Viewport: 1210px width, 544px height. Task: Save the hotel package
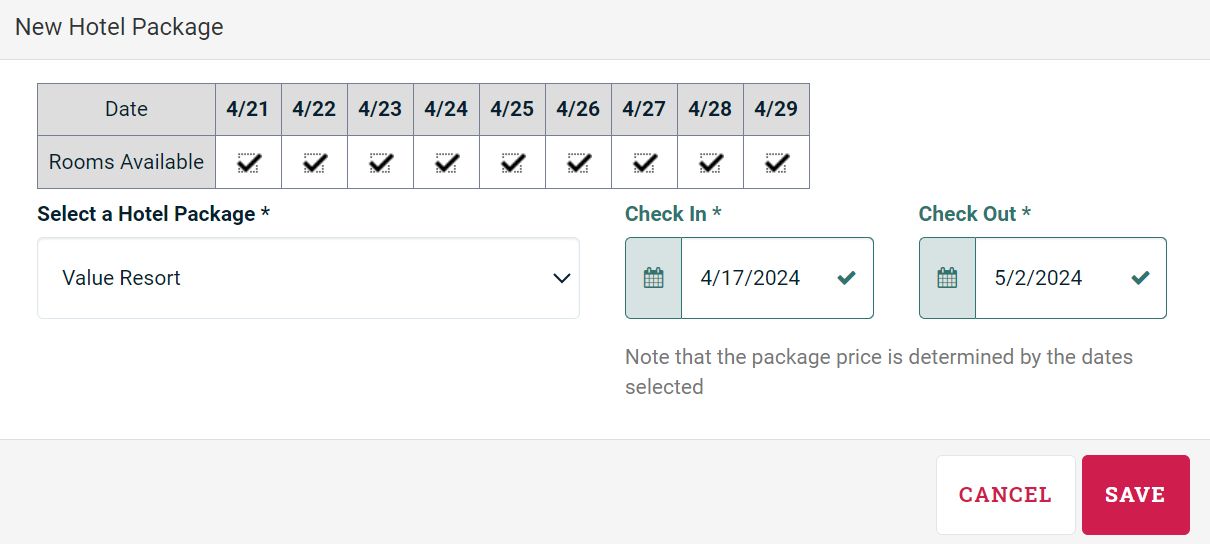[1135, 495]
